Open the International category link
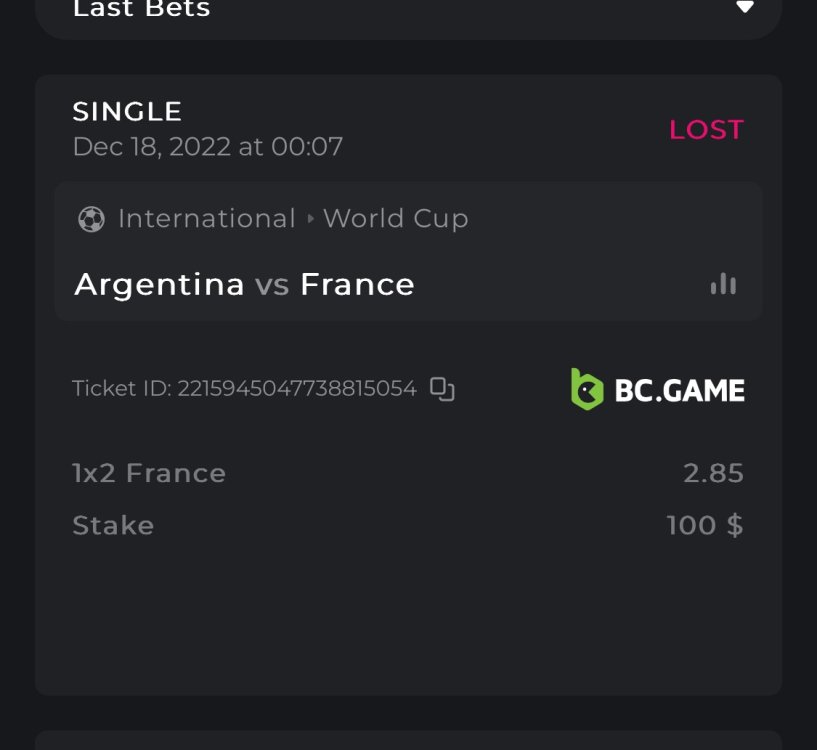817x750 pixels. [206, 219]
